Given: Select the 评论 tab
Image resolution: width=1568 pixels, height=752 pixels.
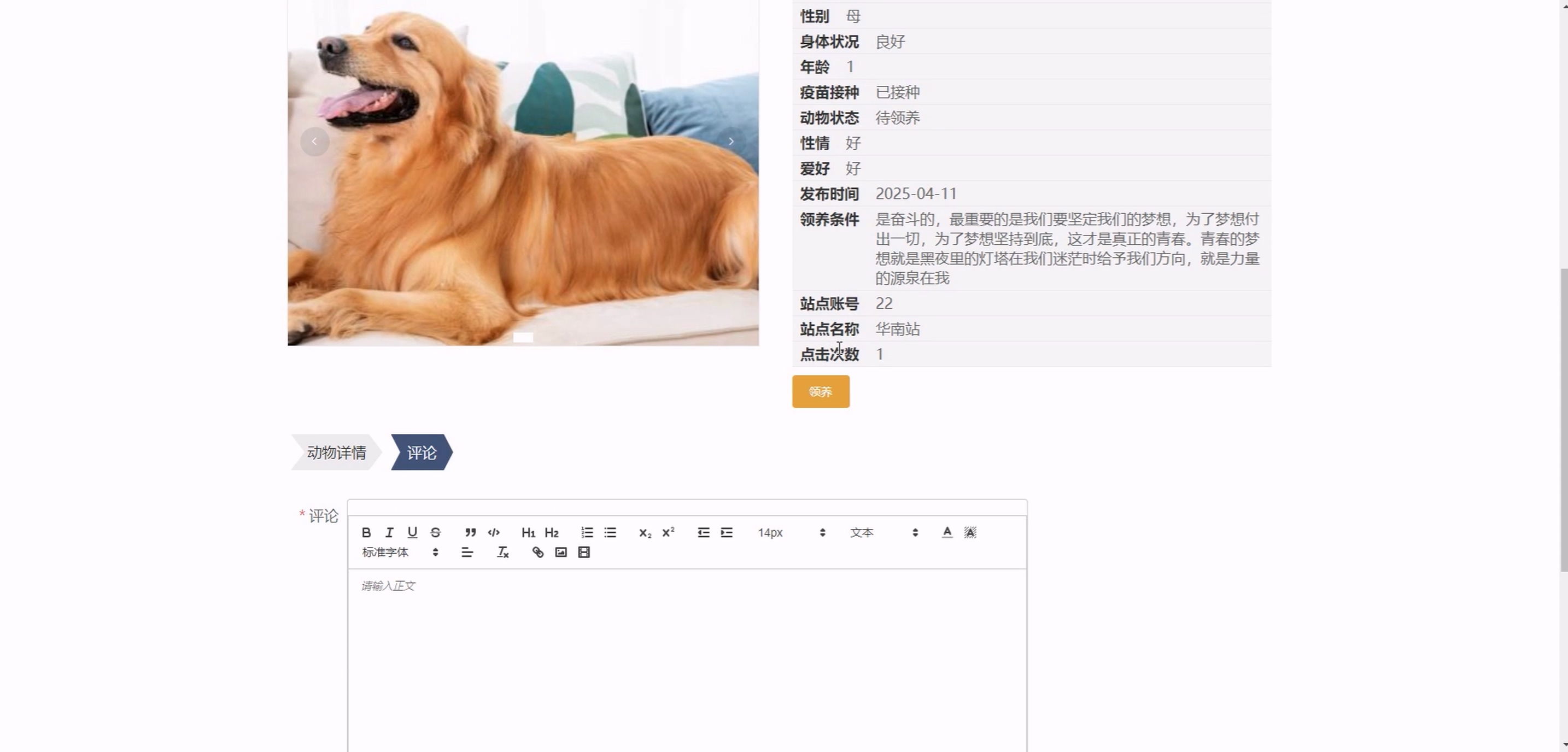Looking at the screenshot, I should coord(421,452).
